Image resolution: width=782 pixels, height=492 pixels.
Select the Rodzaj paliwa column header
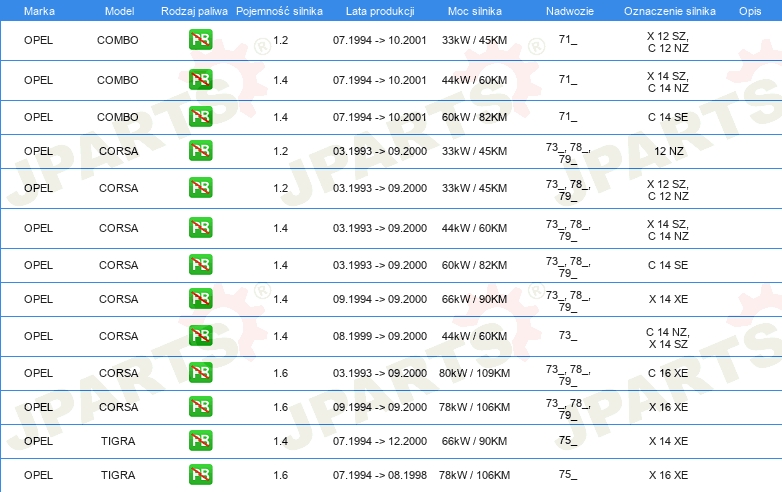[194, 11]
